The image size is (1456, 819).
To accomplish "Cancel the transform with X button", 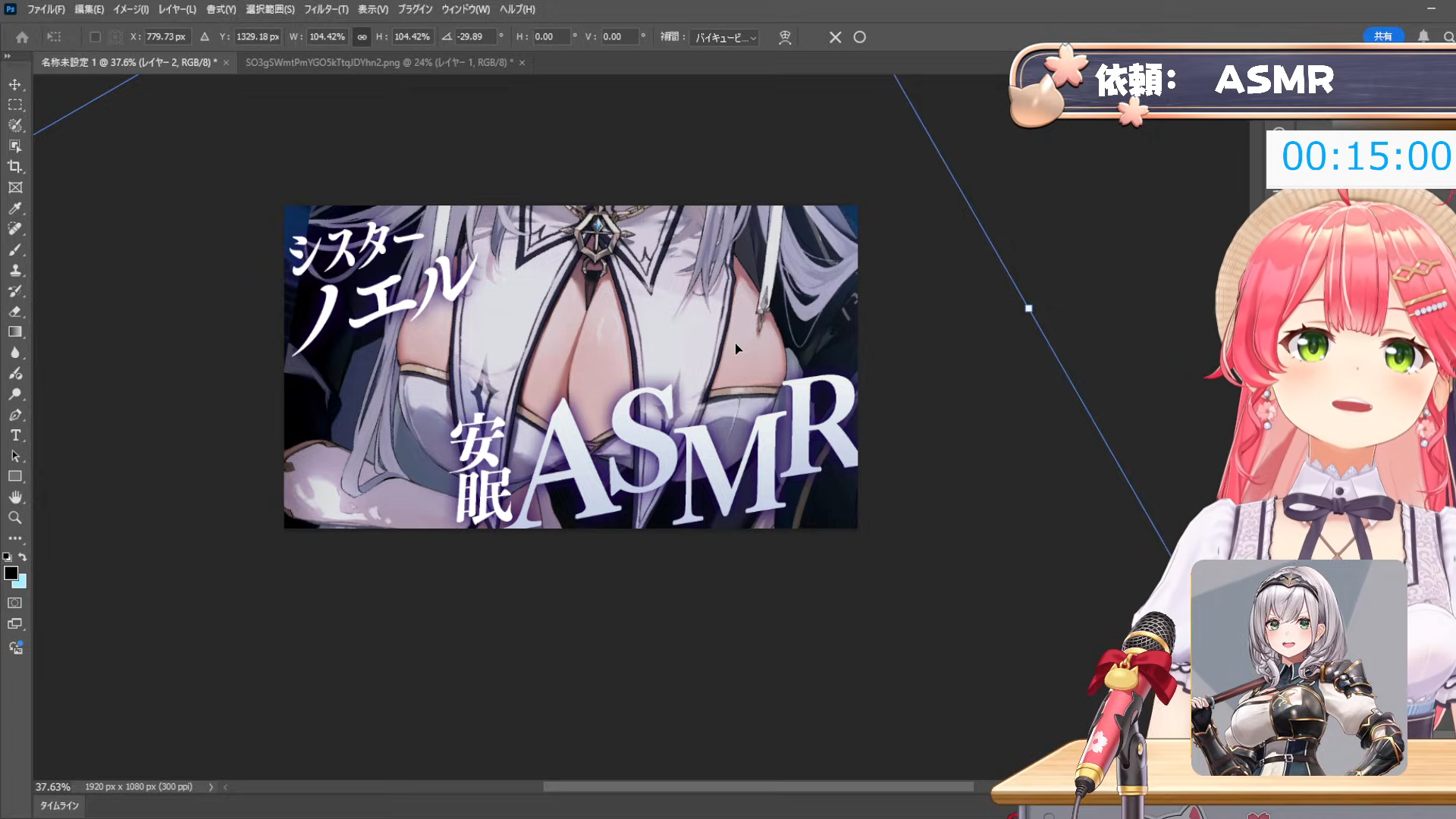I will click(835, 37).
